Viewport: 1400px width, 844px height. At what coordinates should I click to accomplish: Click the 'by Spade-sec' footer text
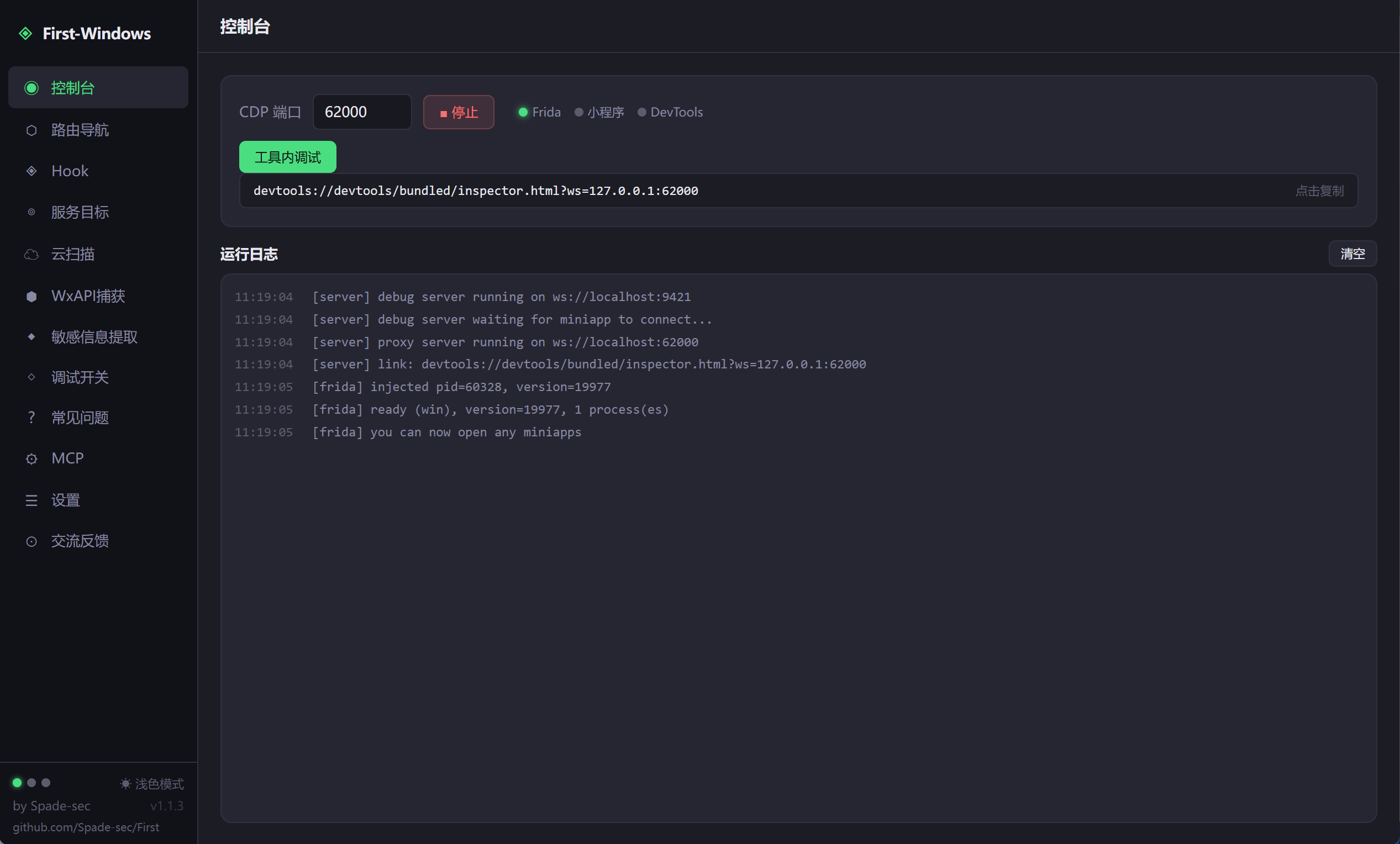pos(52,805)
